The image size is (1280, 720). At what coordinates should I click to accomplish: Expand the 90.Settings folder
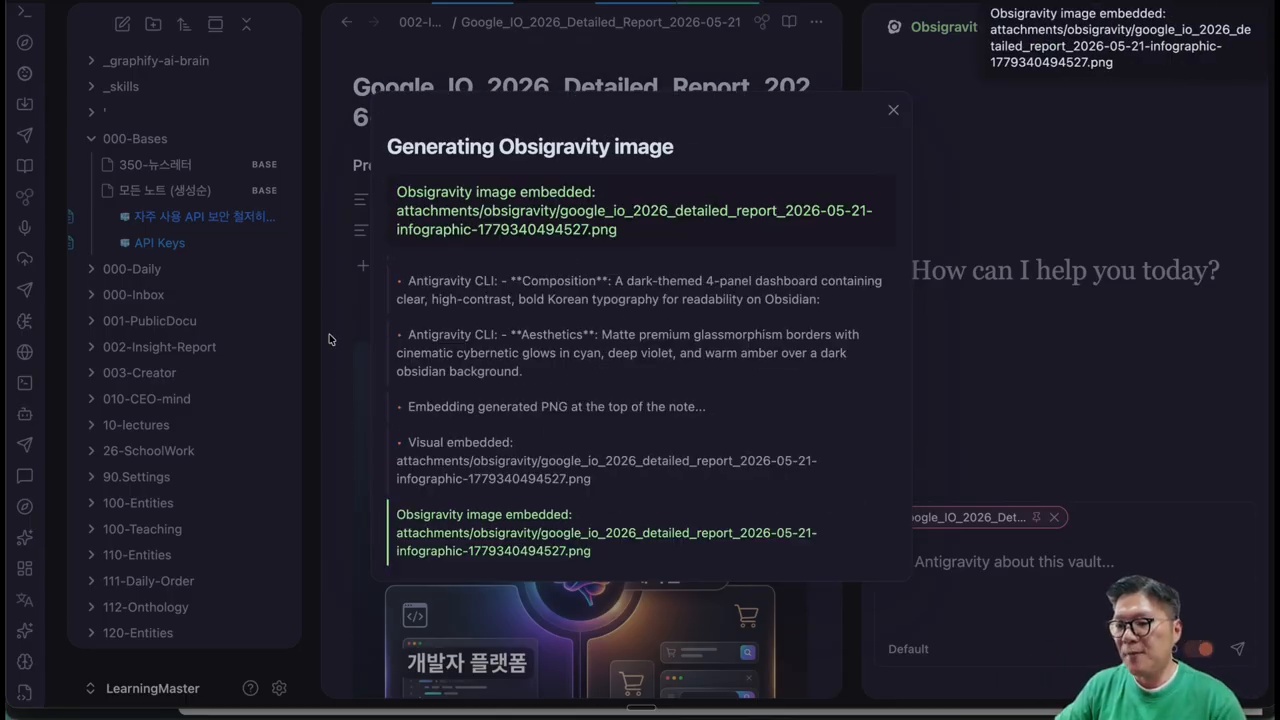pyautogui.click(x=91, y=477)
